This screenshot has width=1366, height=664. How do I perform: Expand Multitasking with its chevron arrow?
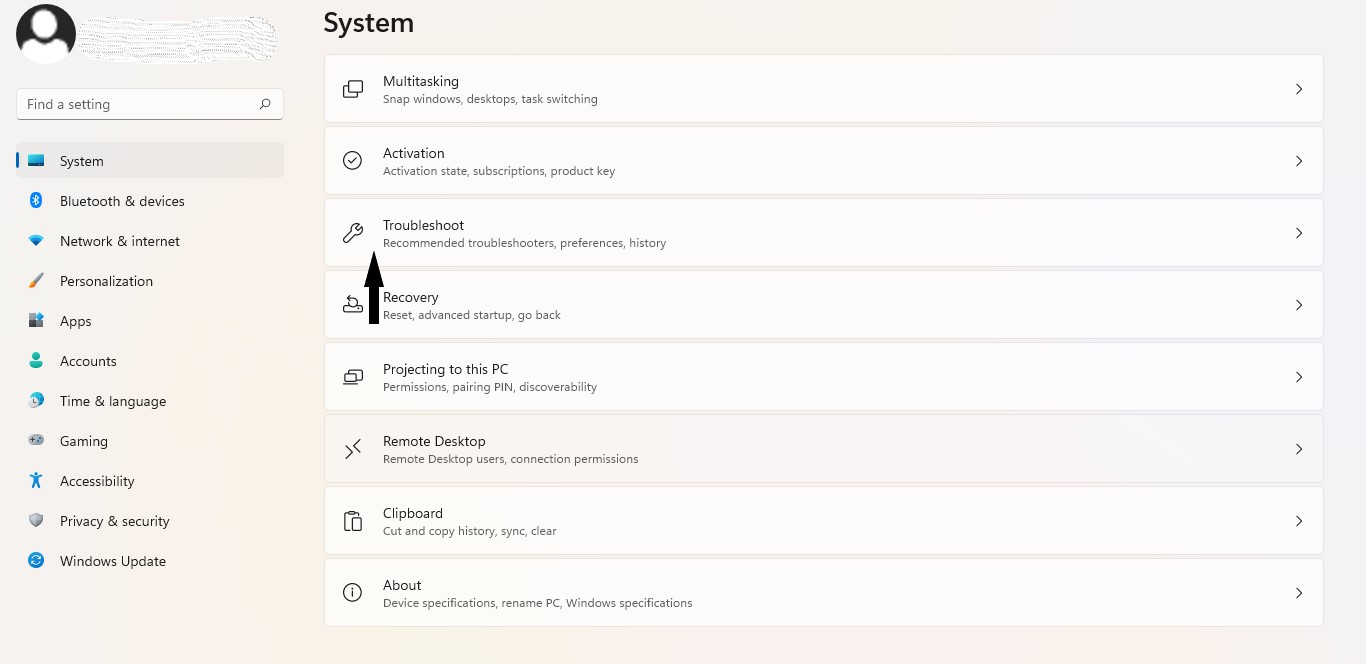coord(1299,89)
